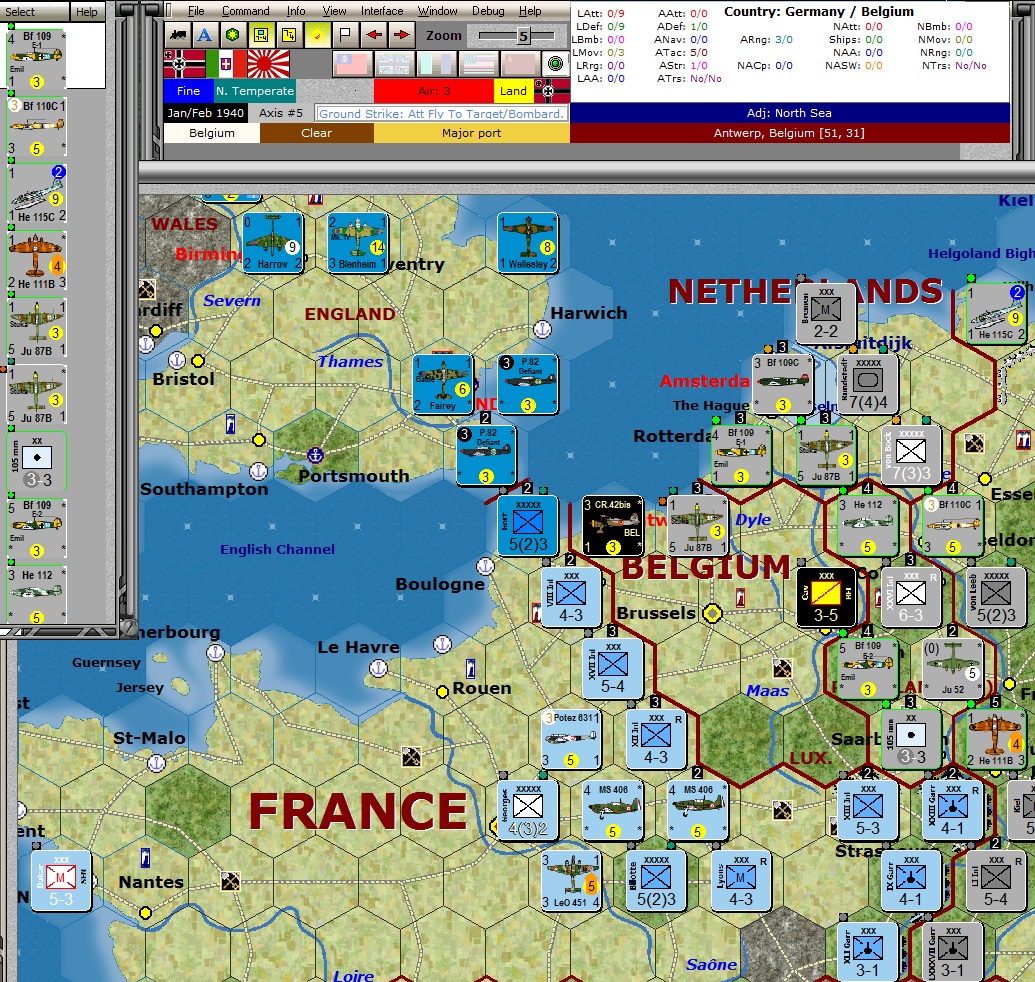The height and width of the screenshot is (982, 1035).
Task: Select the Japanese rising sun flag
Action: [x=268, y=64]
